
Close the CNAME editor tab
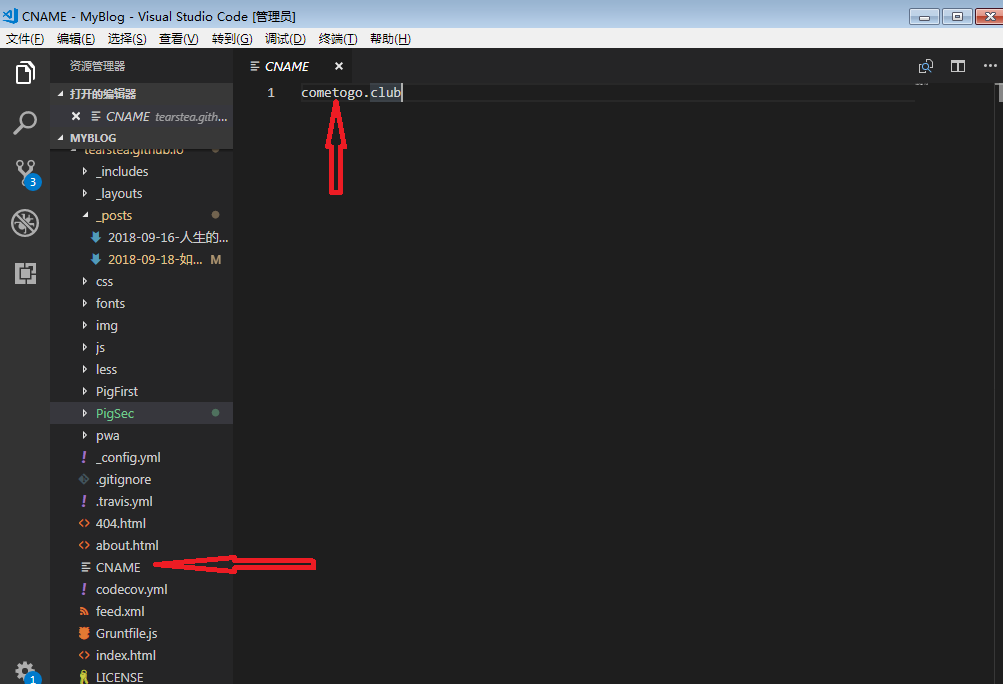click(339, 66)
